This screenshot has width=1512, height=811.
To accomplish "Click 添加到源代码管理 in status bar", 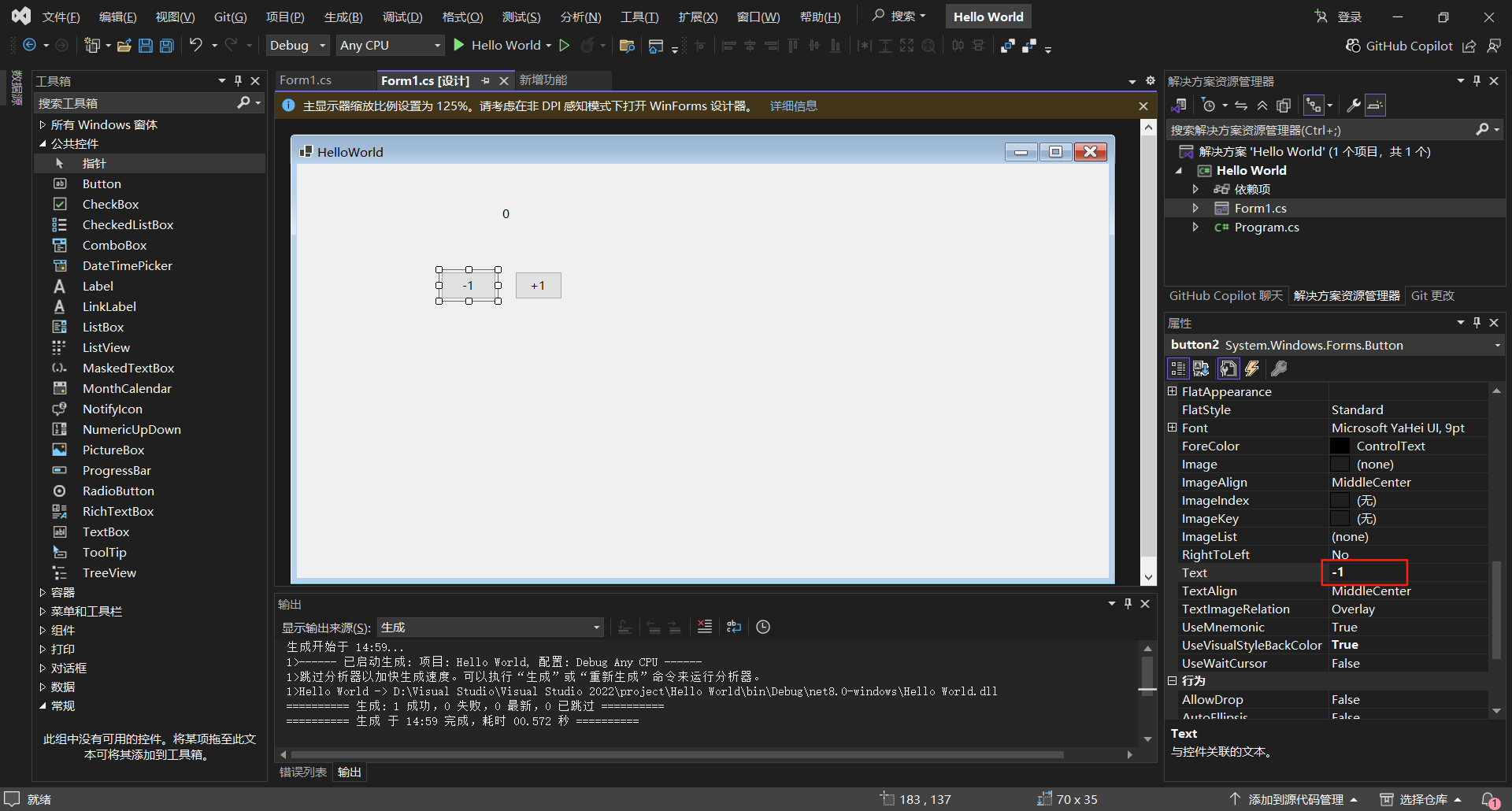I will pos(1295,800).
